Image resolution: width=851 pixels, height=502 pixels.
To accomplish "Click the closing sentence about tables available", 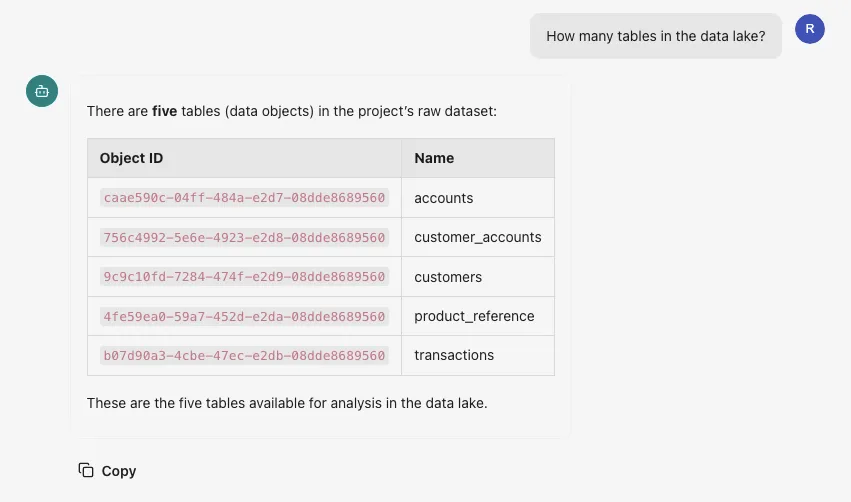I will point(286,403).
